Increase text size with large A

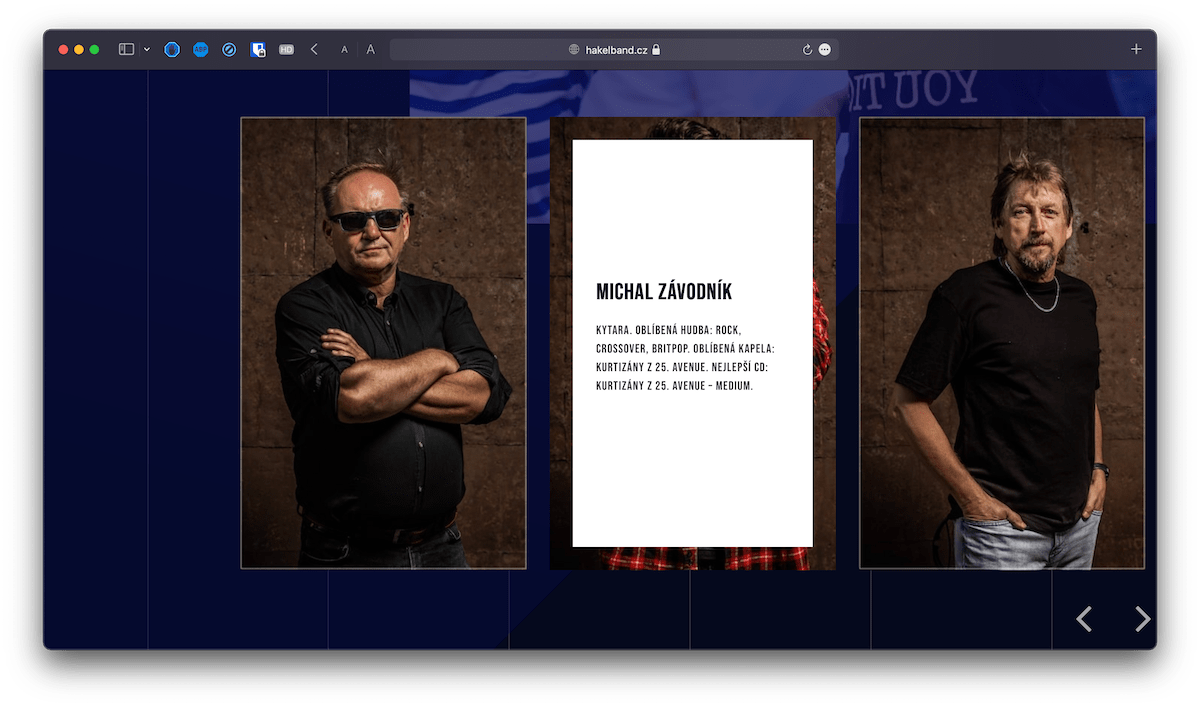pos(370,49)
